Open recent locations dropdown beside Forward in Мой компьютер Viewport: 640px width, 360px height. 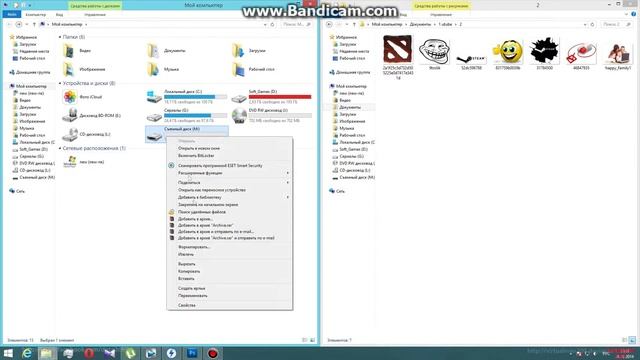tap(27, 24)
